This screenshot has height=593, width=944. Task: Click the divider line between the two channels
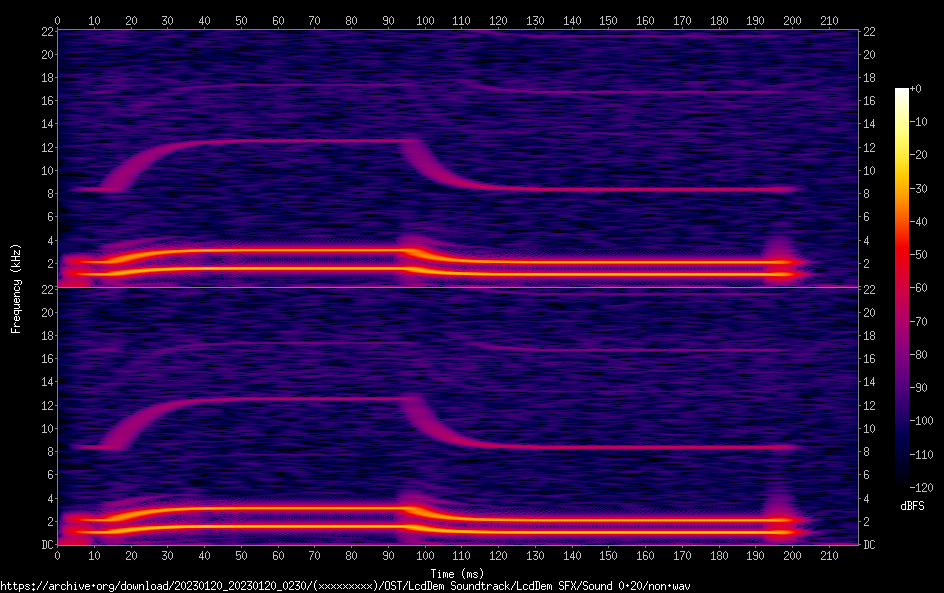click(457, 287)
